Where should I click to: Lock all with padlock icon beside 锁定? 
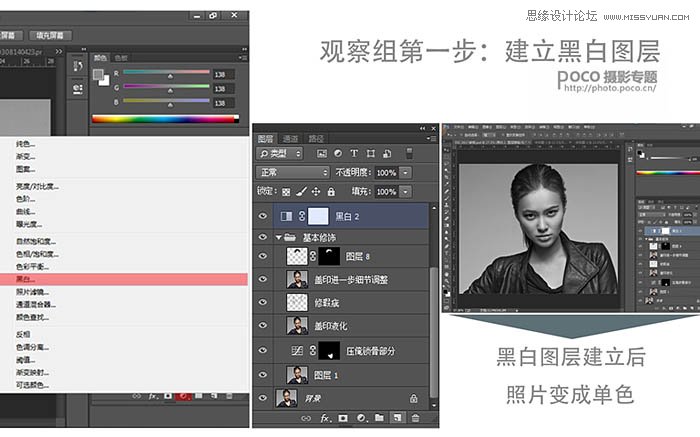coord(331,191)
